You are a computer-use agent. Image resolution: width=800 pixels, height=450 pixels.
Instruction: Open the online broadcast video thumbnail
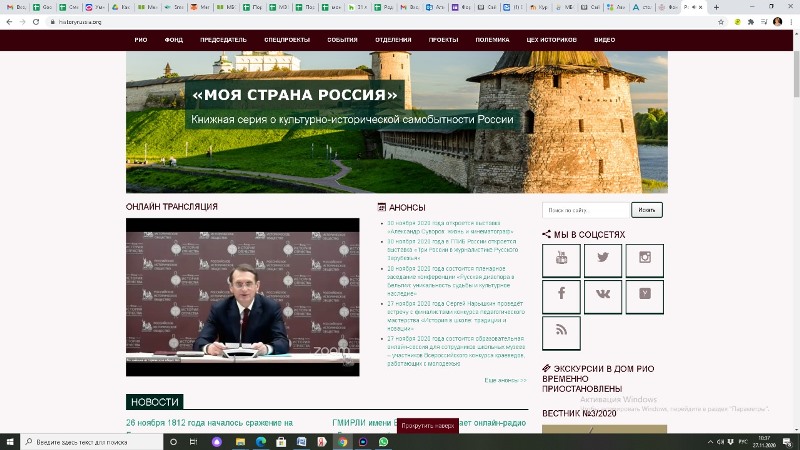pyautogui.click(x=242, y=297)
